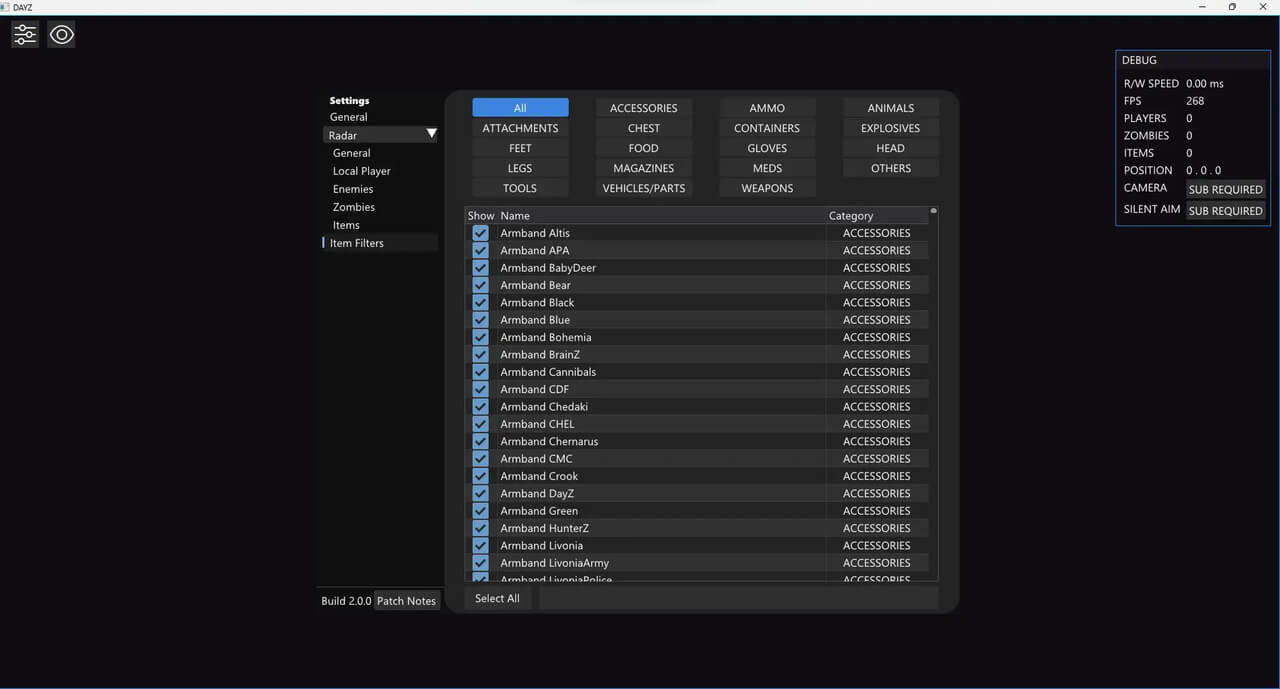The width and height of the screenshot is (1280, 689).
Task: Open Local Player settings
Action: pos(361,171)
